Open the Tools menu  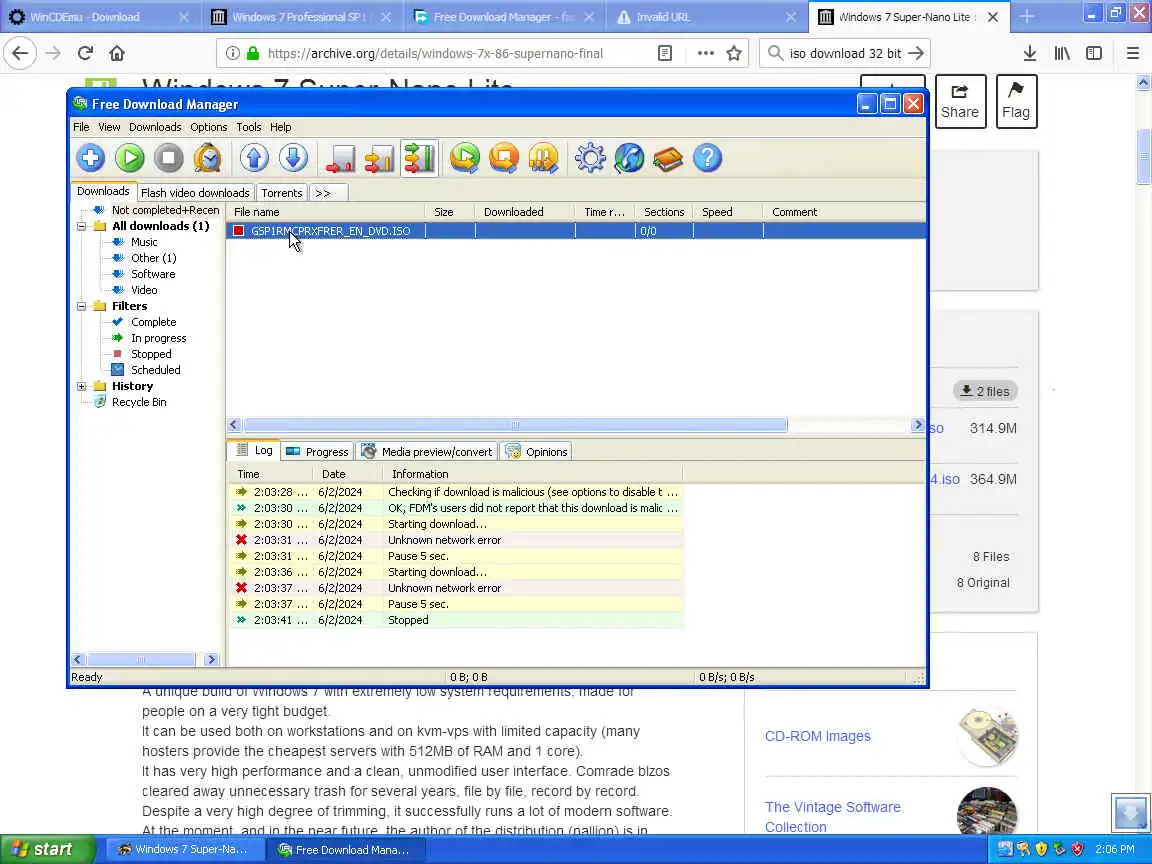(248, 127)
